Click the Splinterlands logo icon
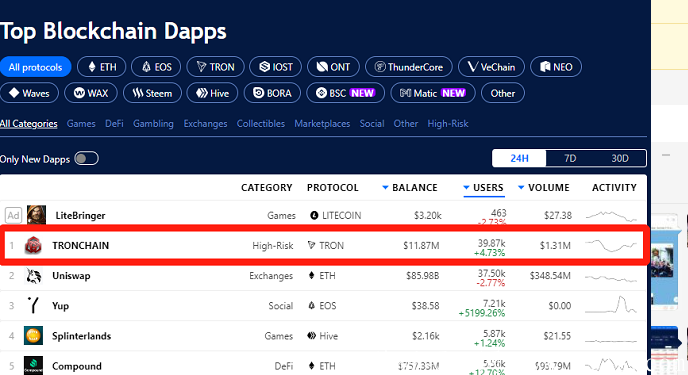The image size is (688, 375). coord(33,336)
